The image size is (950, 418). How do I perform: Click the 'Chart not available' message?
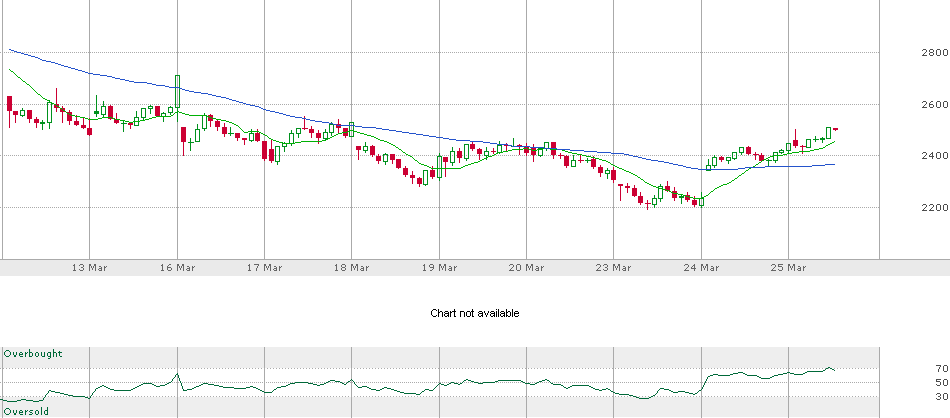pos(475,313)
